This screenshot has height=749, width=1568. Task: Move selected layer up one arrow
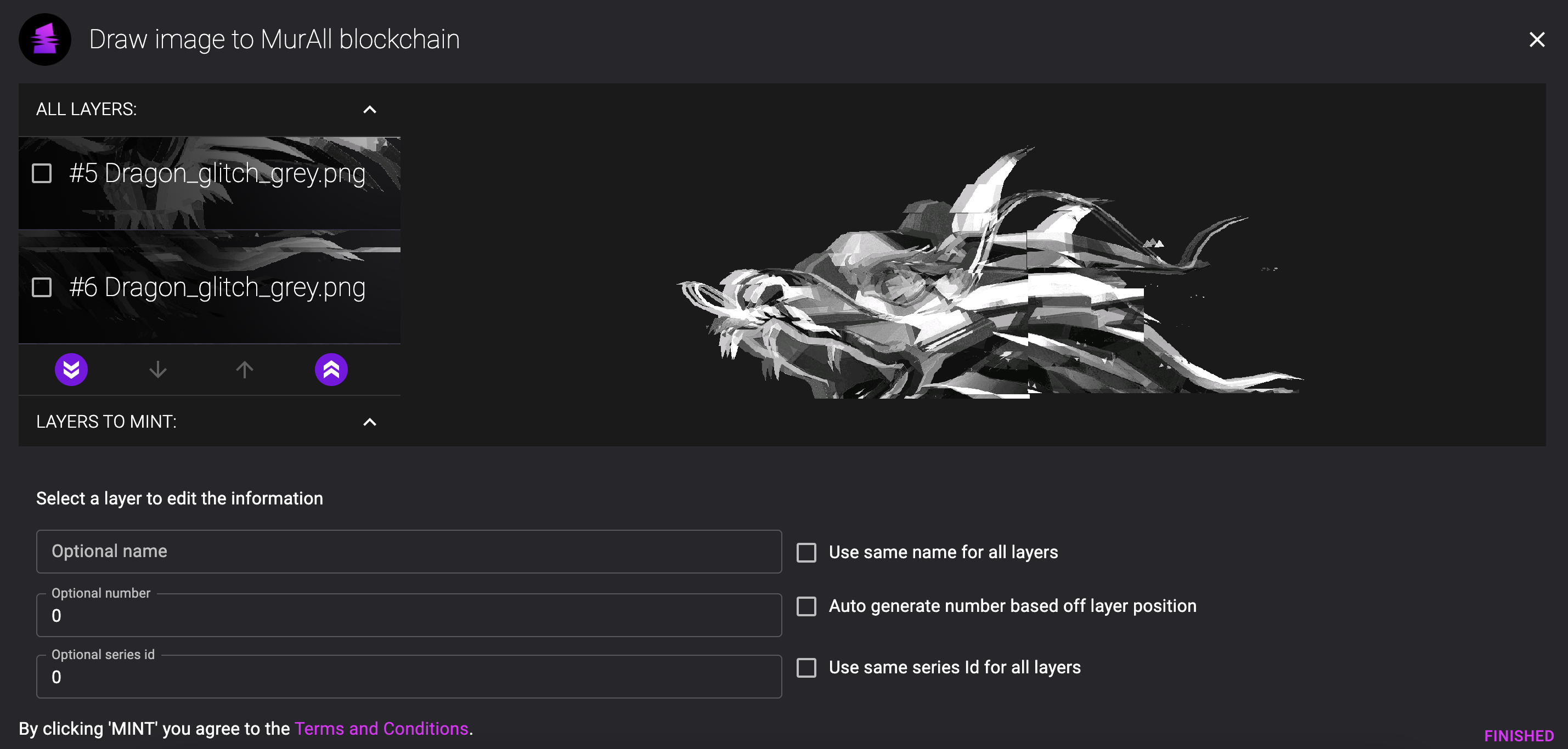[x=245, y=370]
